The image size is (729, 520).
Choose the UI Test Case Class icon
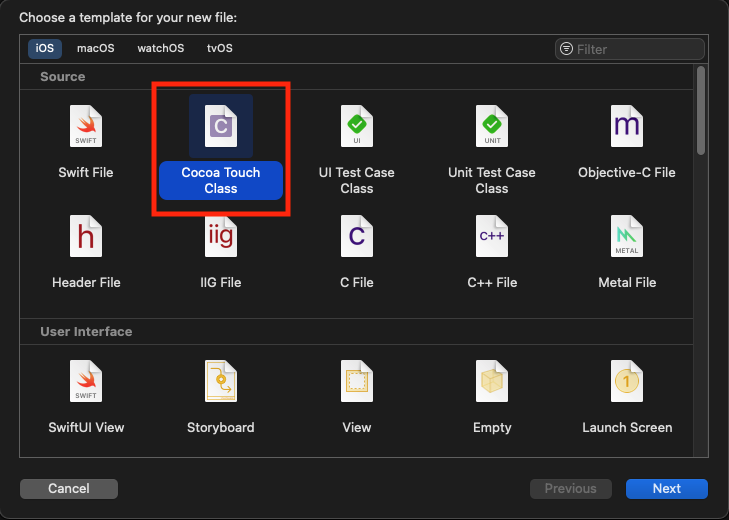tap(357, 126)
